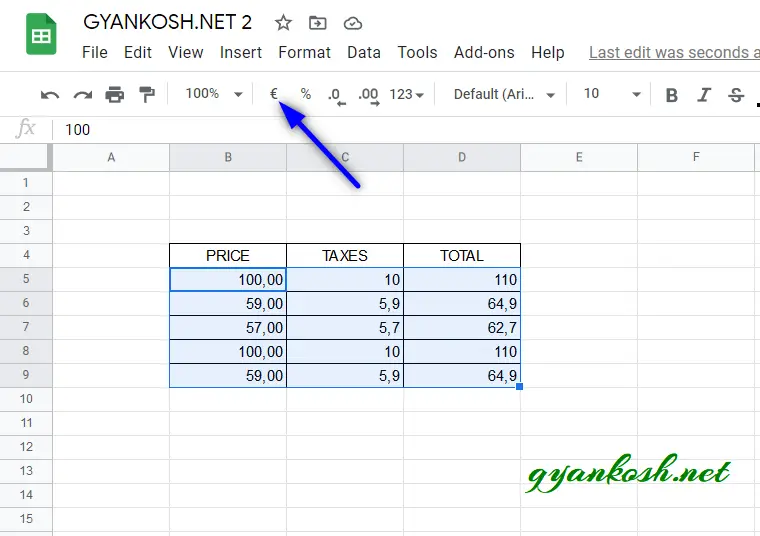
Task: Increase decimal places
Action: [x=369, y=95]
